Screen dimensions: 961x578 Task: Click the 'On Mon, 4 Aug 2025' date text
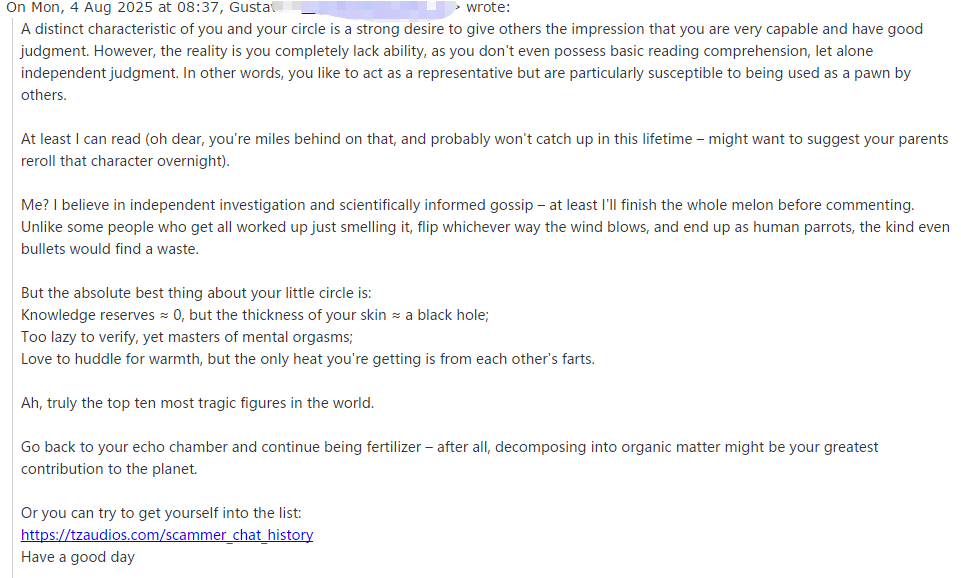coord(79,7)
